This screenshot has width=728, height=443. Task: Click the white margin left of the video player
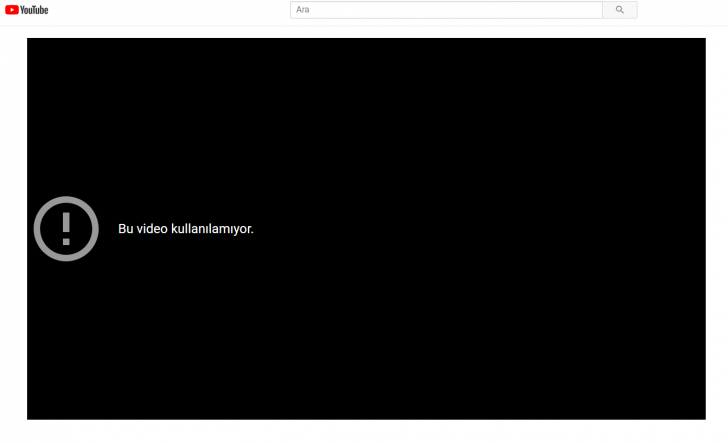[13, 229]
